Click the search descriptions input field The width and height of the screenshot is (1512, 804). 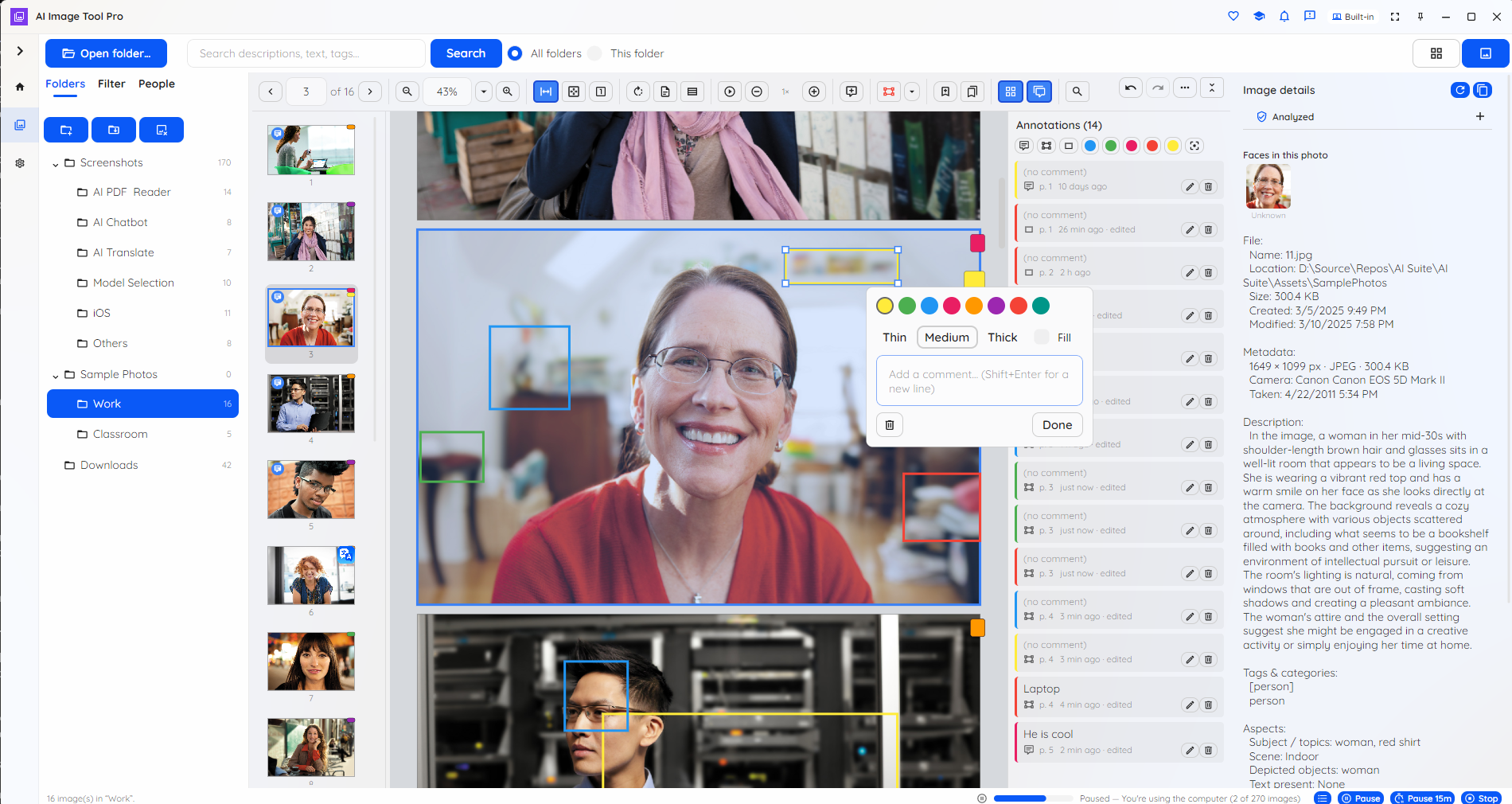click(x=306, y=53)
